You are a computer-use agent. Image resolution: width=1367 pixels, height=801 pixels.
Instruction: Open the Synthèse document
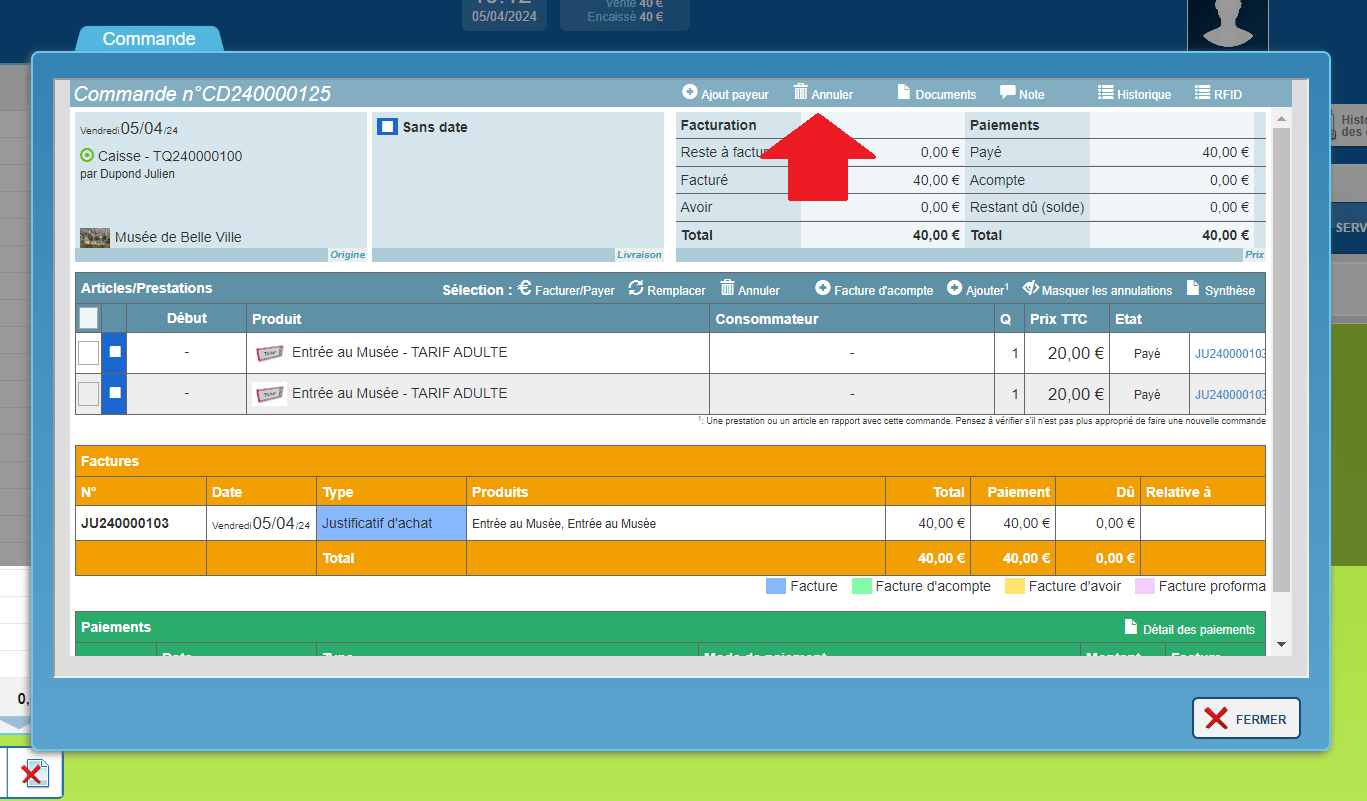1220,290
